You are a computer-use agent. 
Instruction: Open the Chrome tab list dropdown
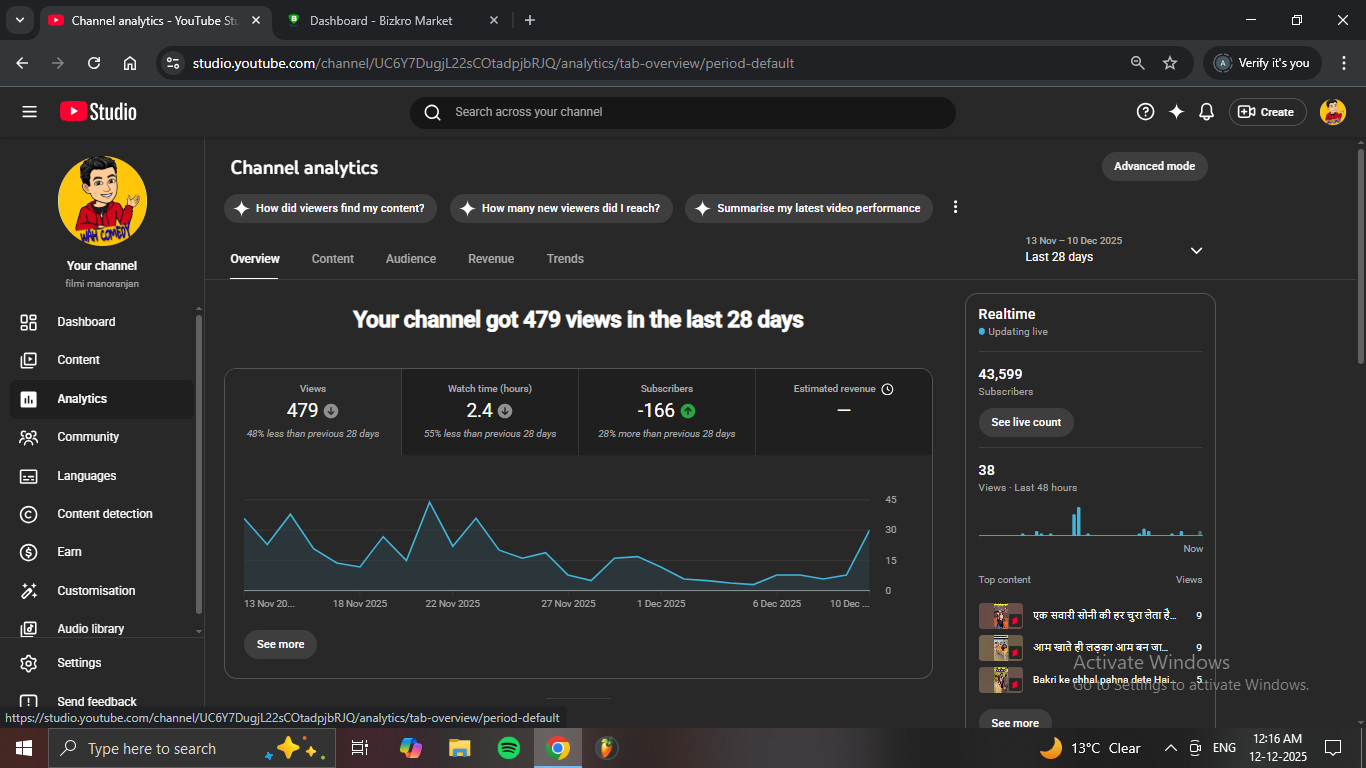tap(19, 20)
